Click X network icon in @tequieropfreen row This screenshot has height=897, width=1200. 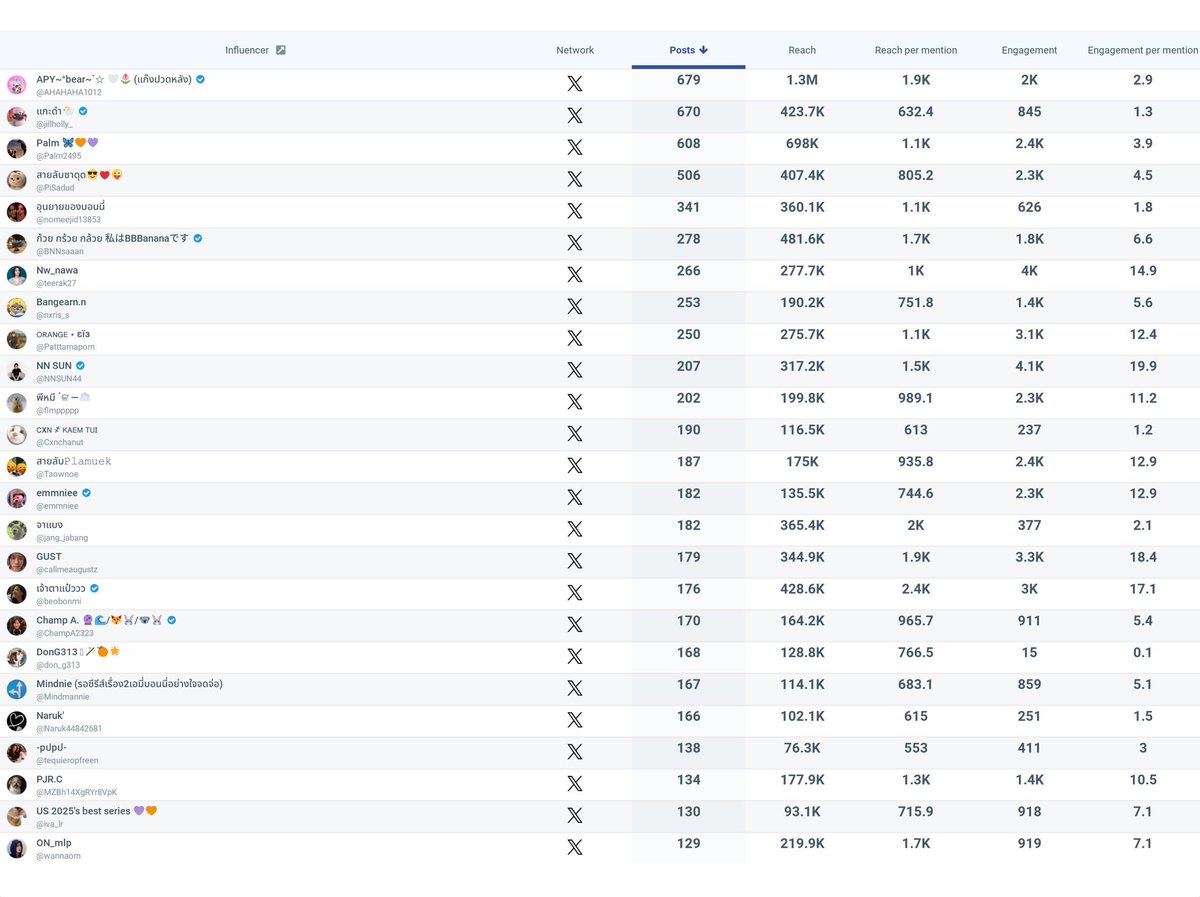click(x=575, y=752)
